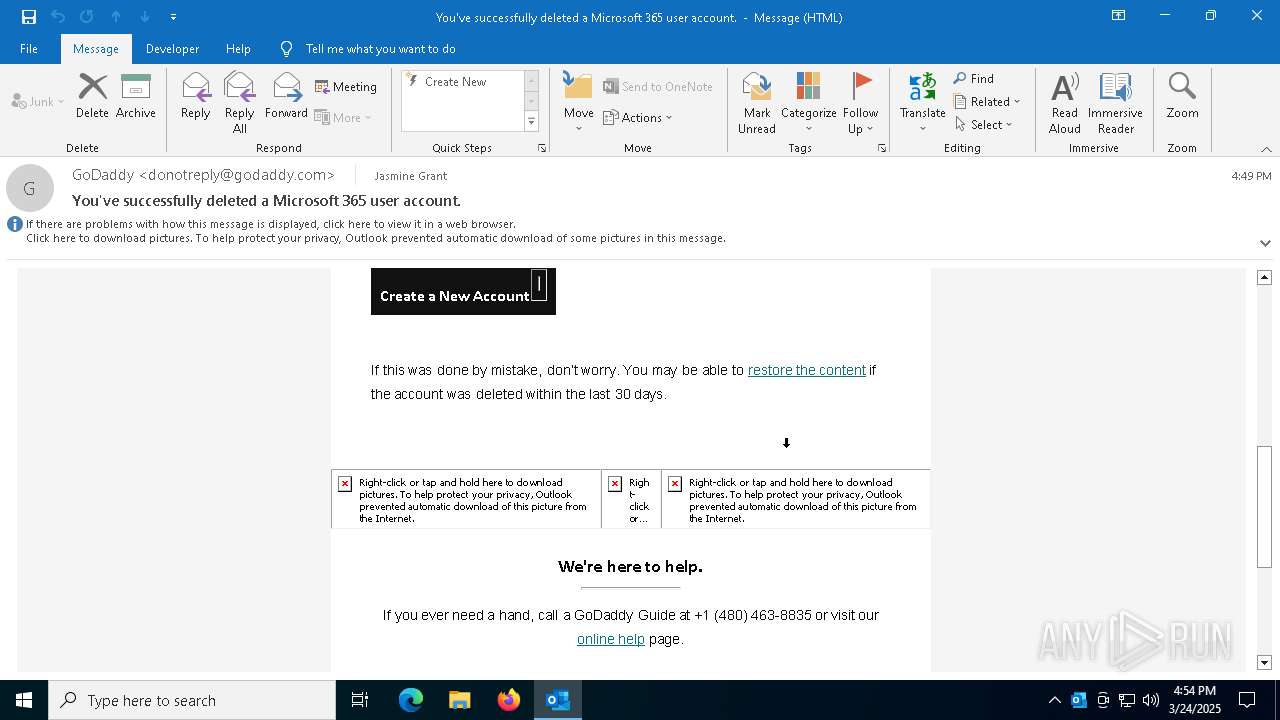The image size is (1280, 720).
Task: Open the Select dropdown
Action: [x=984, y=124]
